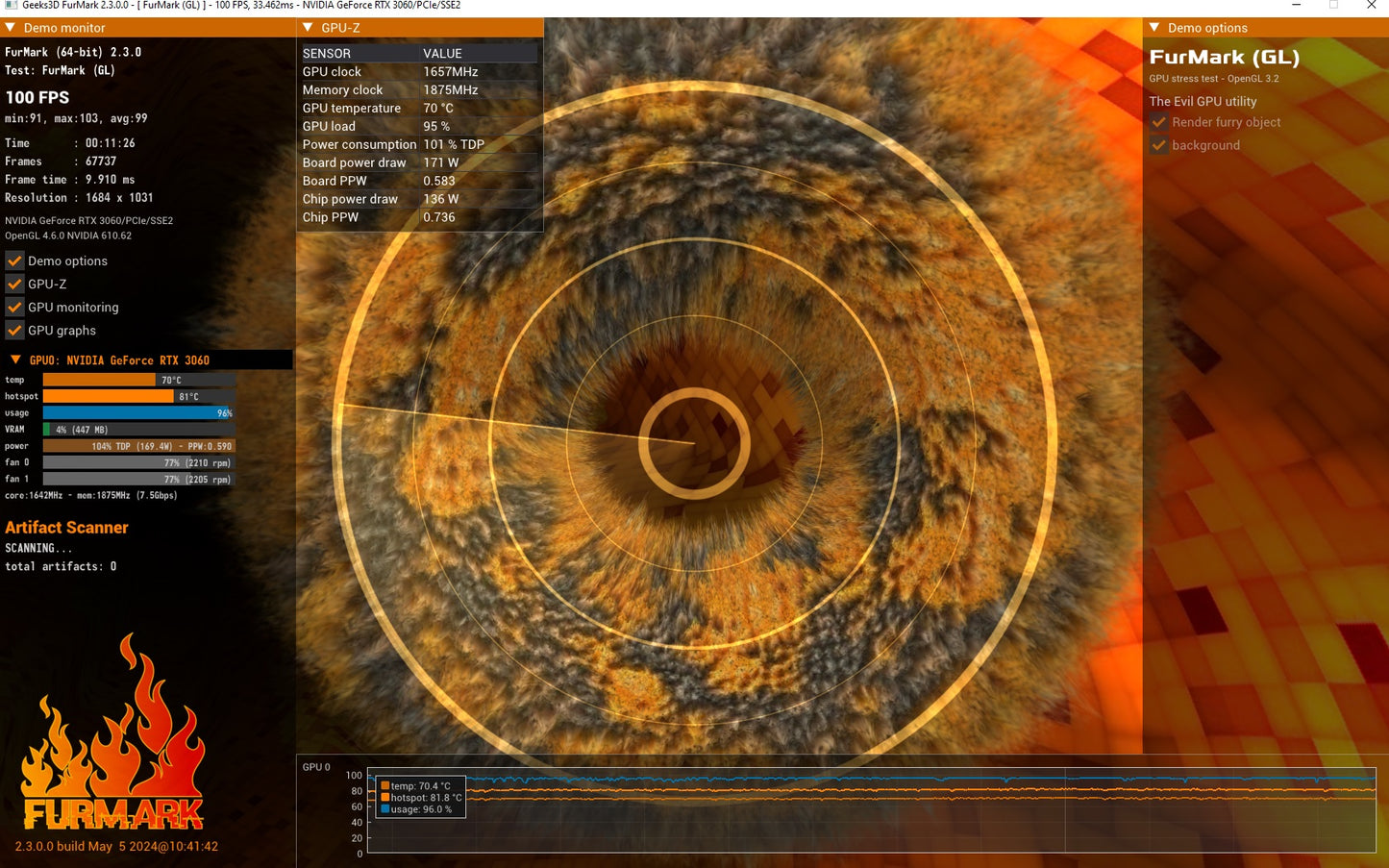The image size is (1389, 868).
Task: Select the GPU clock row
Action: click(420, 72)
